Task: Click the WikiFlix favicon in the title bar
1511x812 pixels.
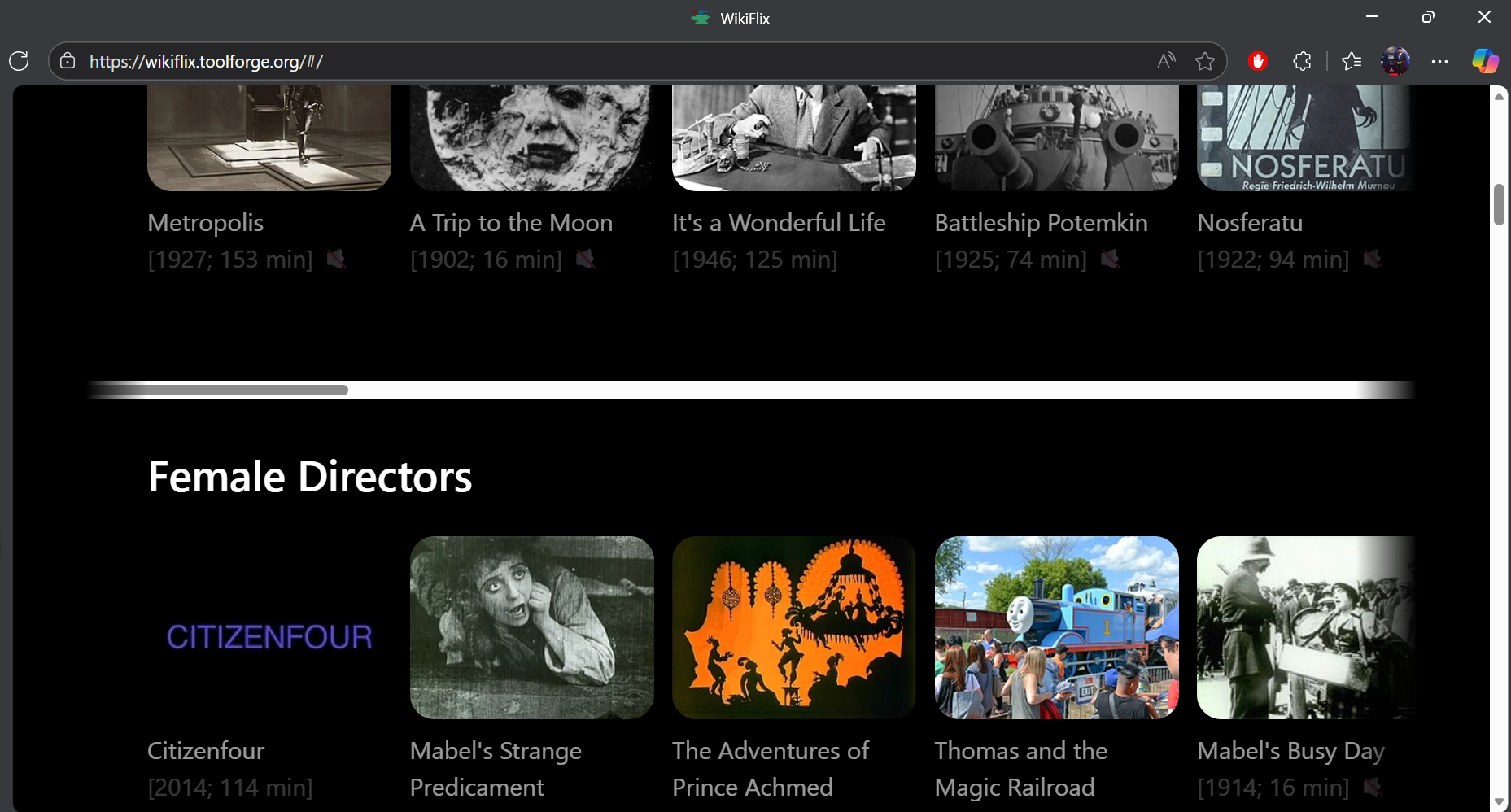Action: coord(701,18)
